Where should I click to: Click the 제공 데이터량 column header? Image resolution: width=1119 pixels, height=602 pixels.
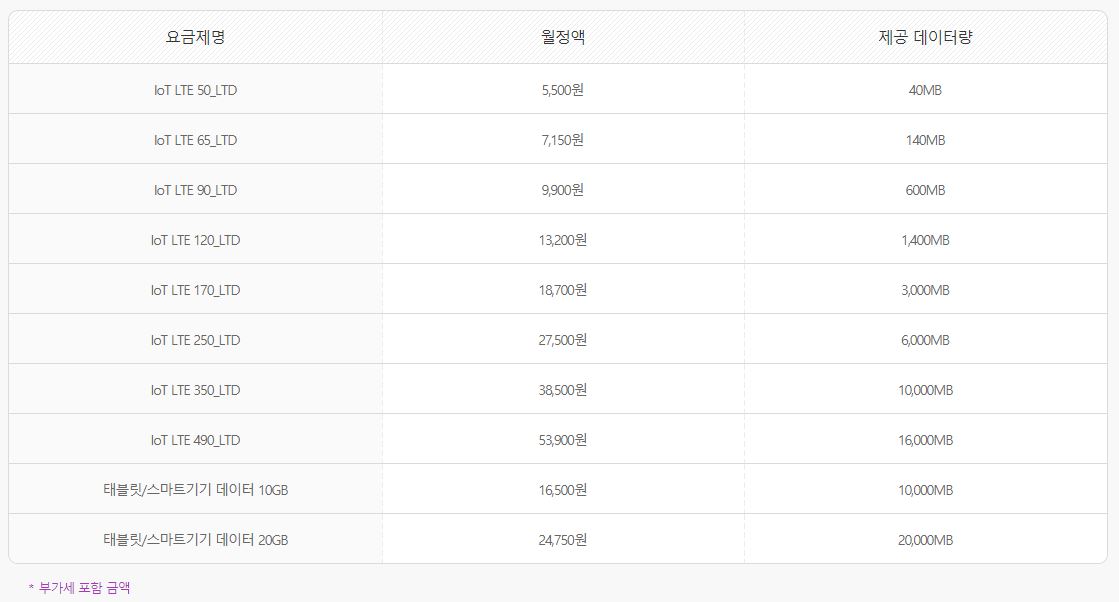(925, 37)
